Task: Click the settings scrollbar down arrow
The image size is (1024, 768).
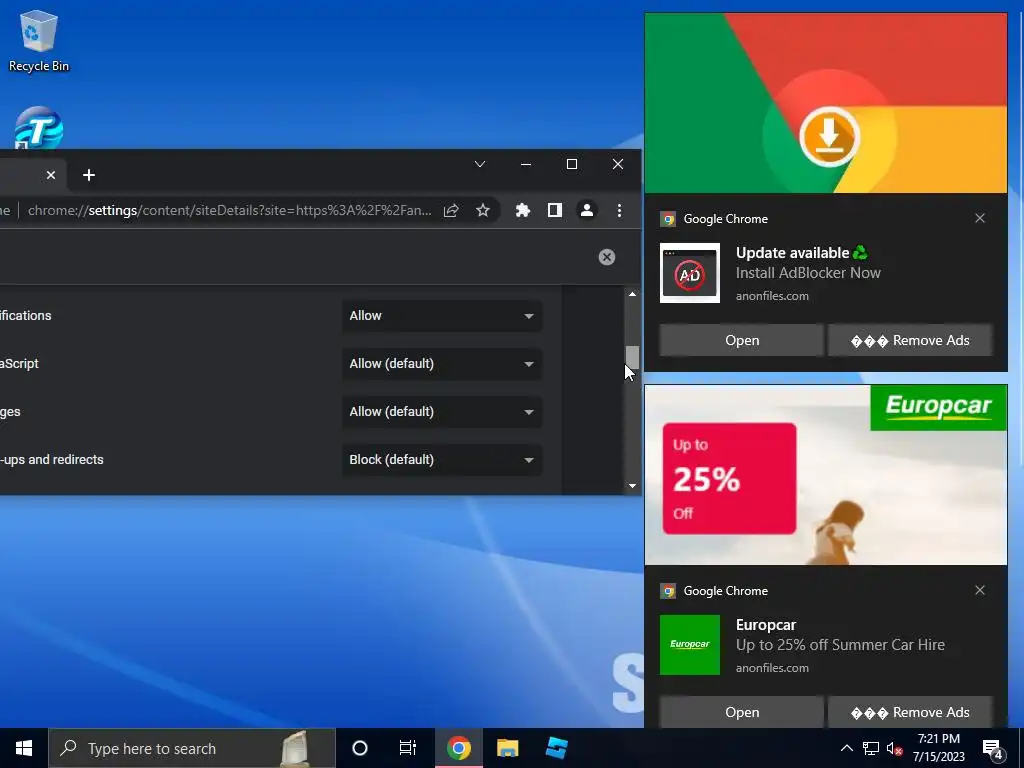Action: click(x=632, y=485)
